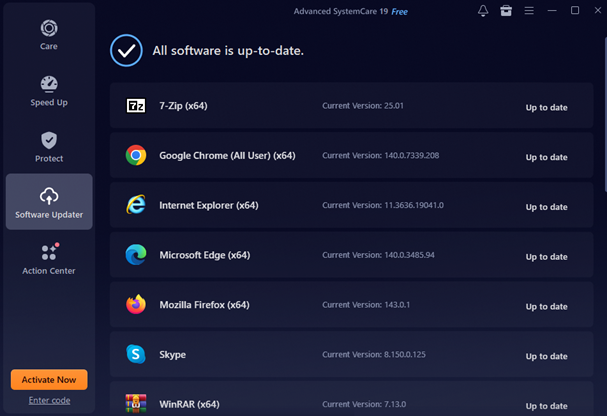Open the Protect shield section
Image resolution: width=607 pixels, height=416 pixels.
(49, 147)
